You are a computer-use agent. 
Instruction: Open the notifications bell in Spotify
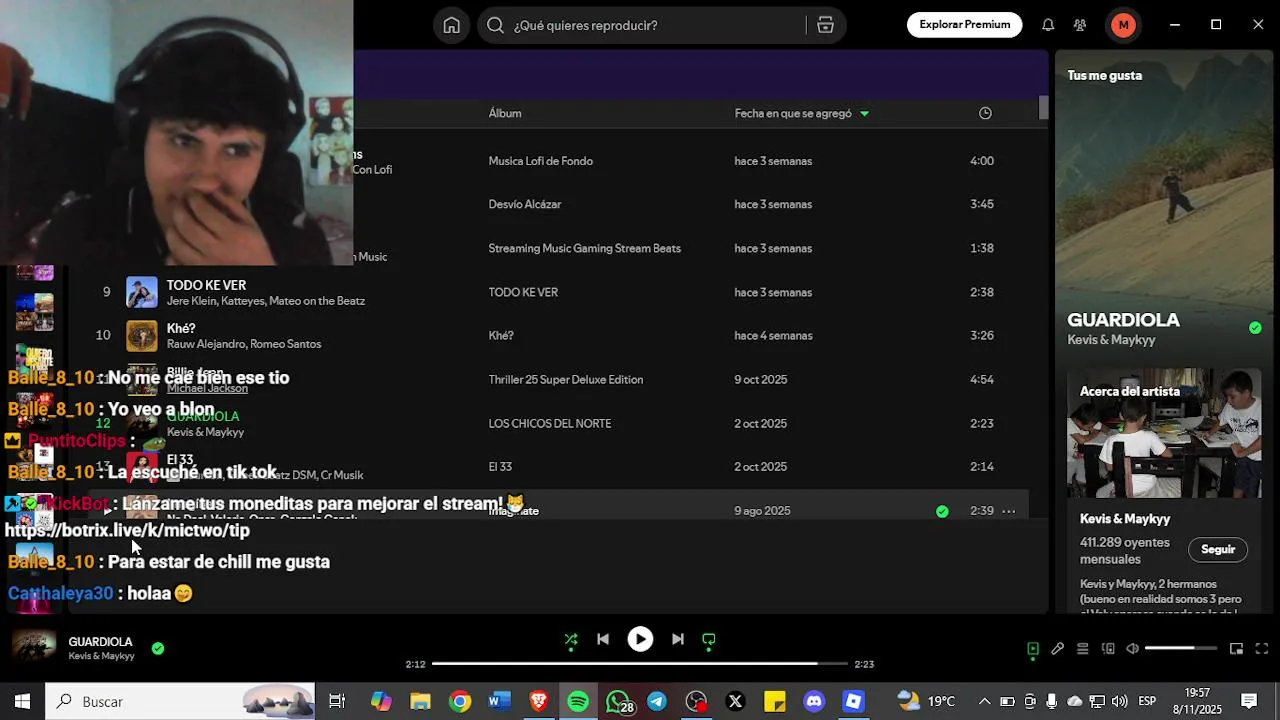[x=1048, y=25]
